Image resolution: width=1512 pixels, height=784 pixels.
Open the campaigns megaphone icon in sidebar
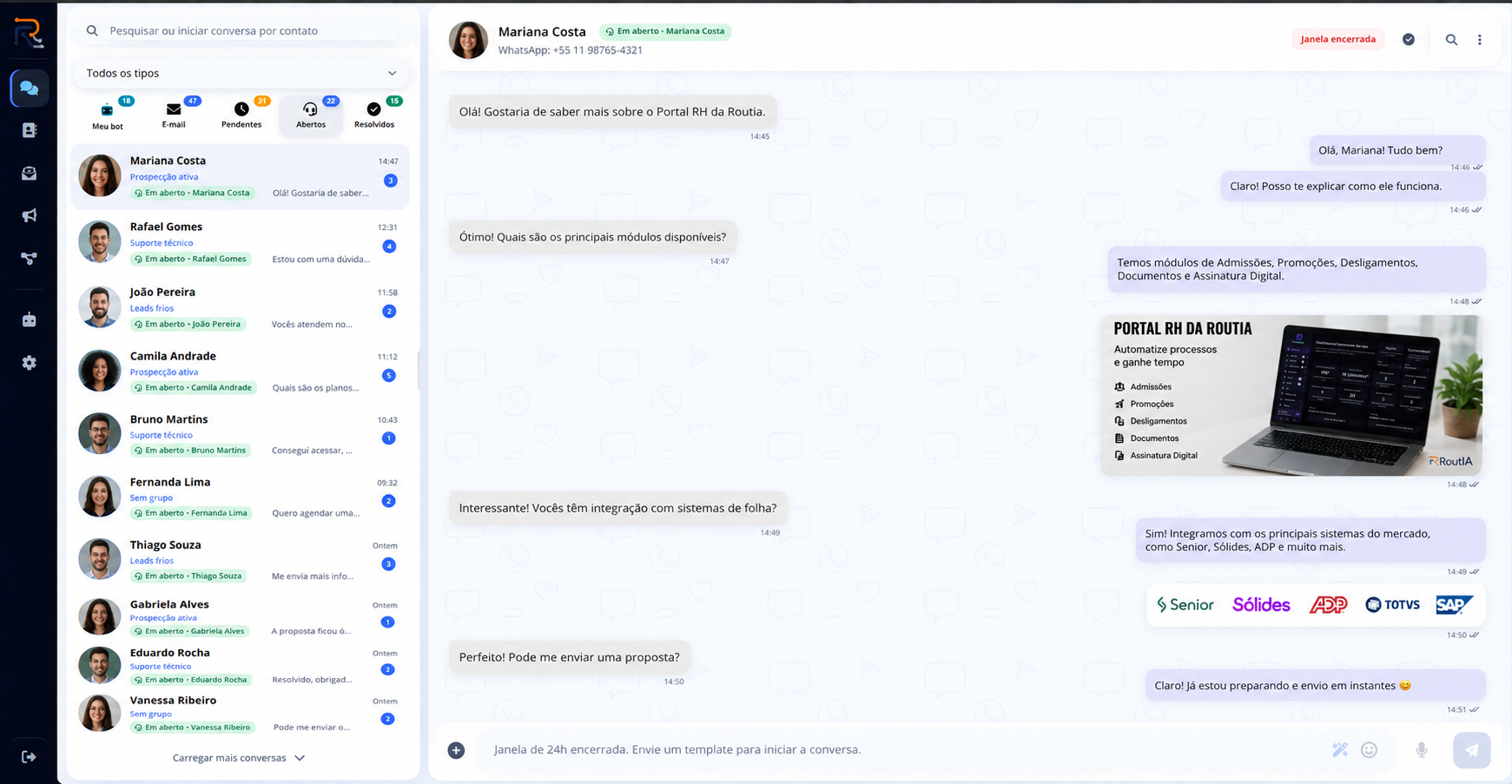(x=30, y=215)
